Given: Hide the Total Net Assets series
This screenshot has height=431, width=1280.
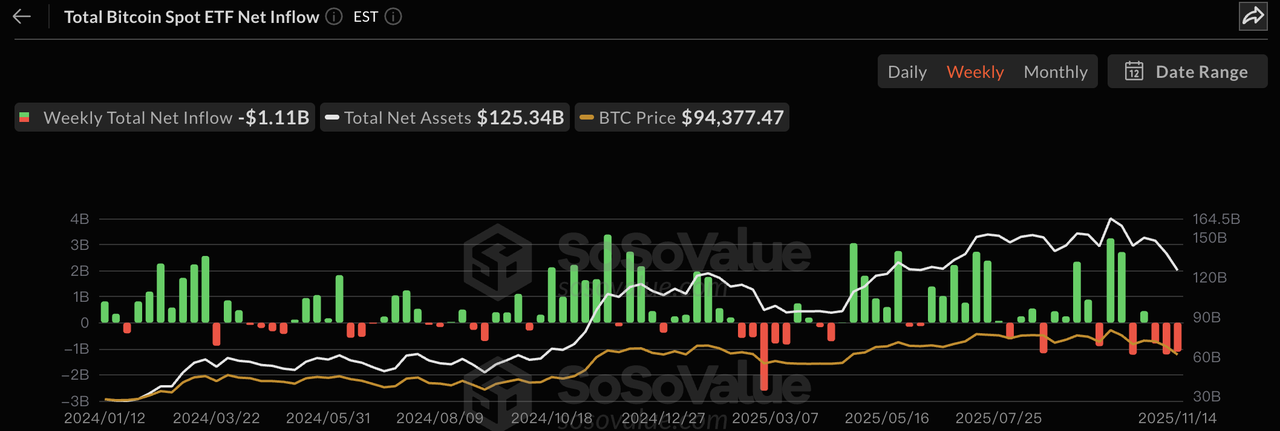Looking at the screenshot, I should (408, 118).
